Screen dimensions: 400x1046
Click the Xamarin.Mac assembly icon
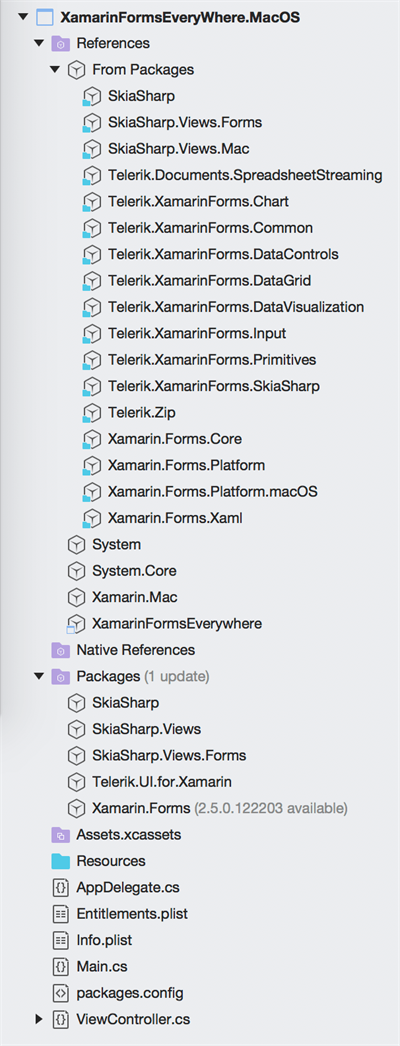[77, 598]
